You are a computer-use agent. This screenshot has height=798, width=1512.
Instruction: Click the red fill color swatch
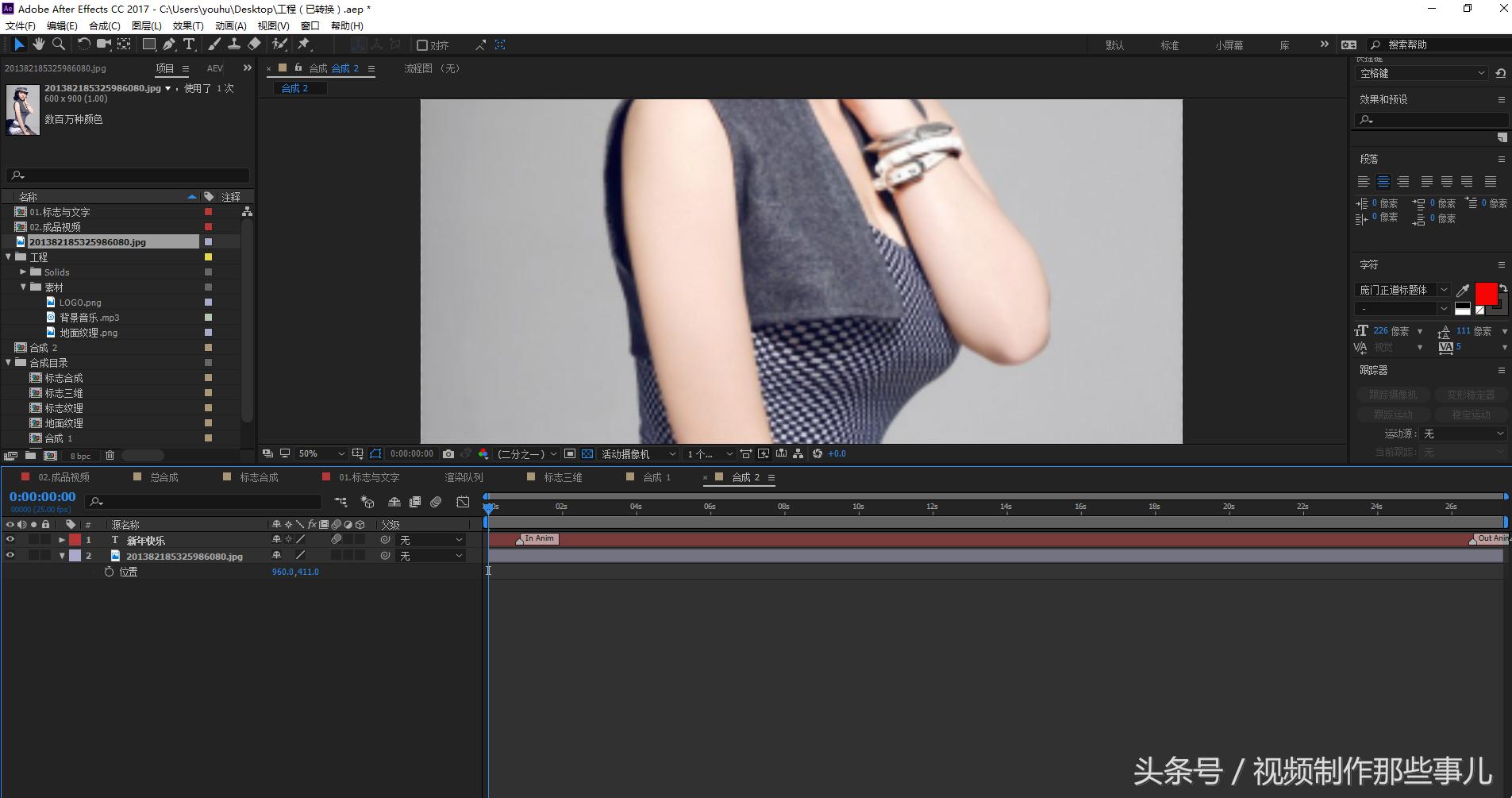point(1485,293)
